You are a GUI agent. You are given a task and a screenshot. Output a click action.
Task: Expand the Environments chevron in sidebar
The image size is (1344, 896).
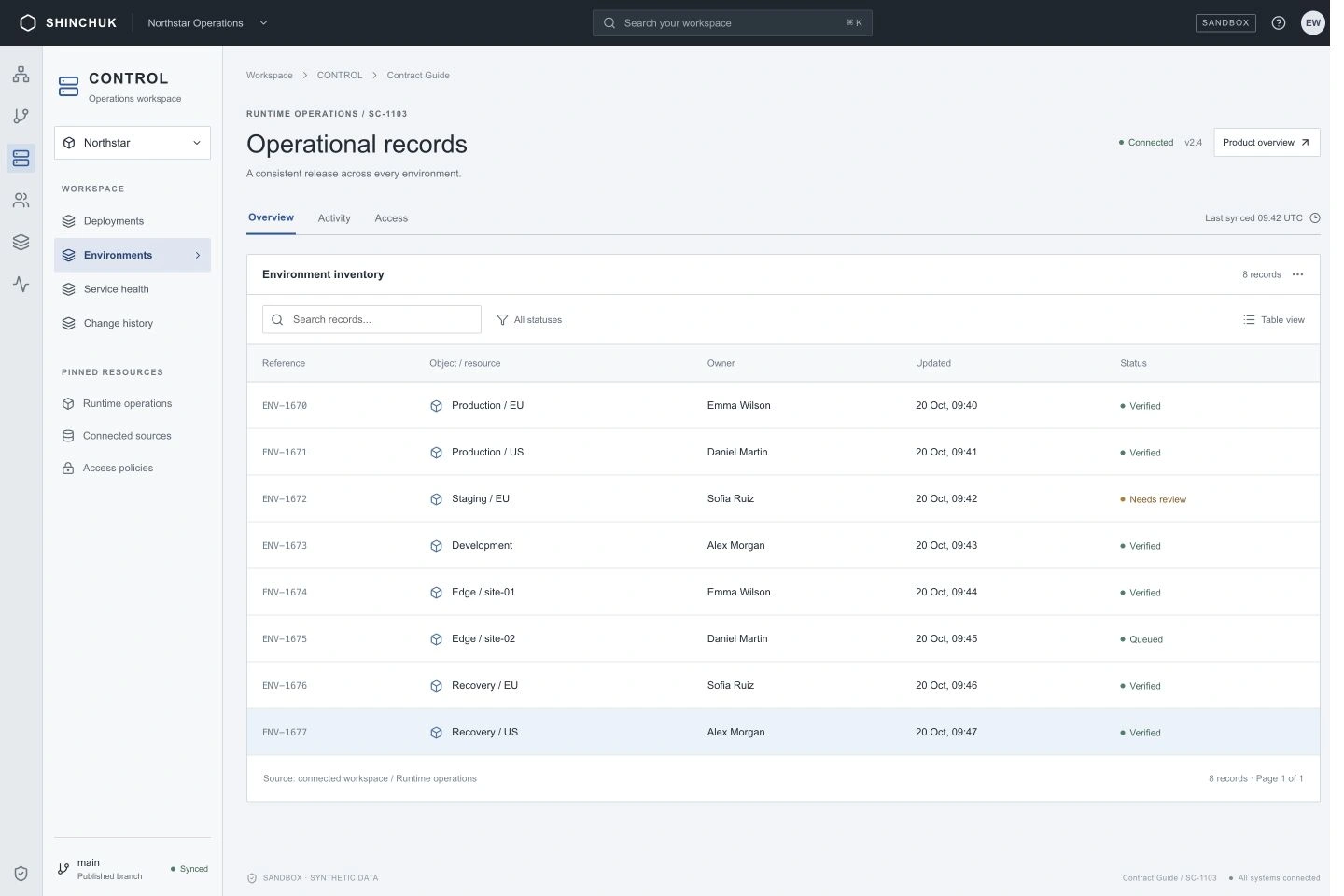pyautogui.click(x=198, y=255)
